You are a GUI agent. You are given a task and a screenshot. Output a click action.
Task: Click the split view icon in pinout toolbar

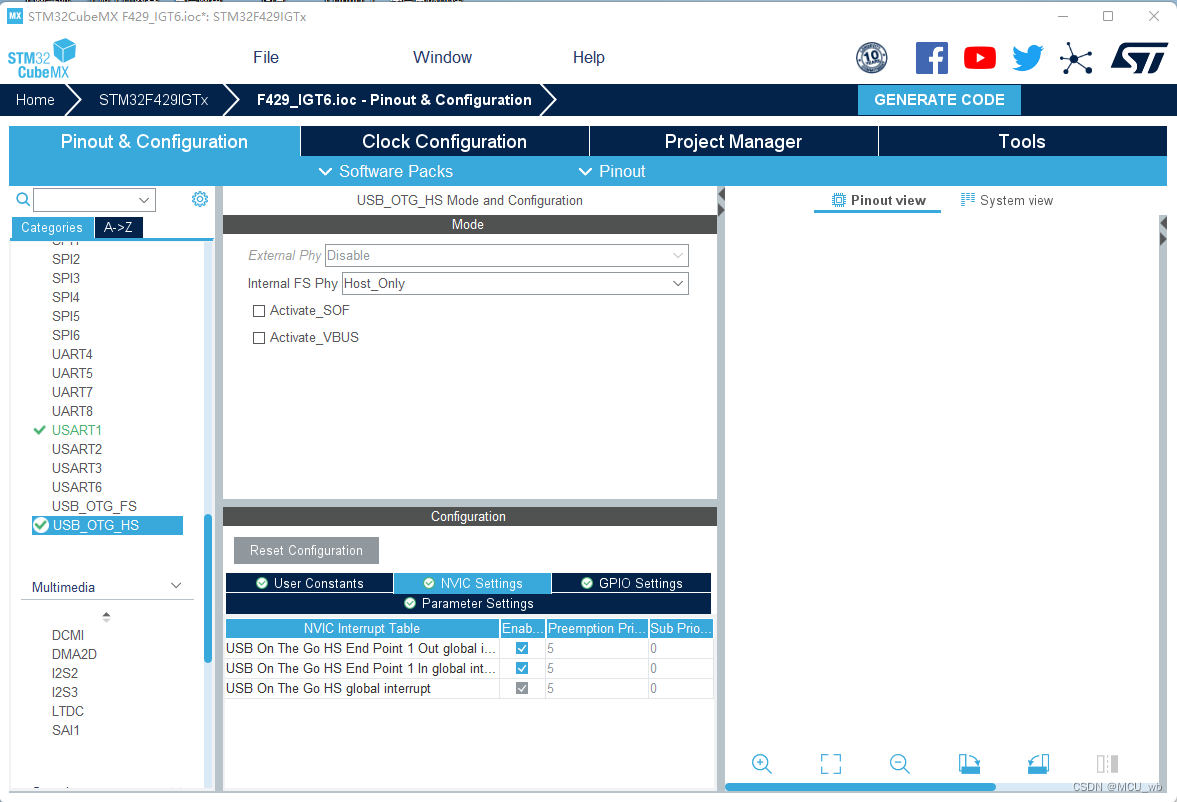tap(1107, 764)
